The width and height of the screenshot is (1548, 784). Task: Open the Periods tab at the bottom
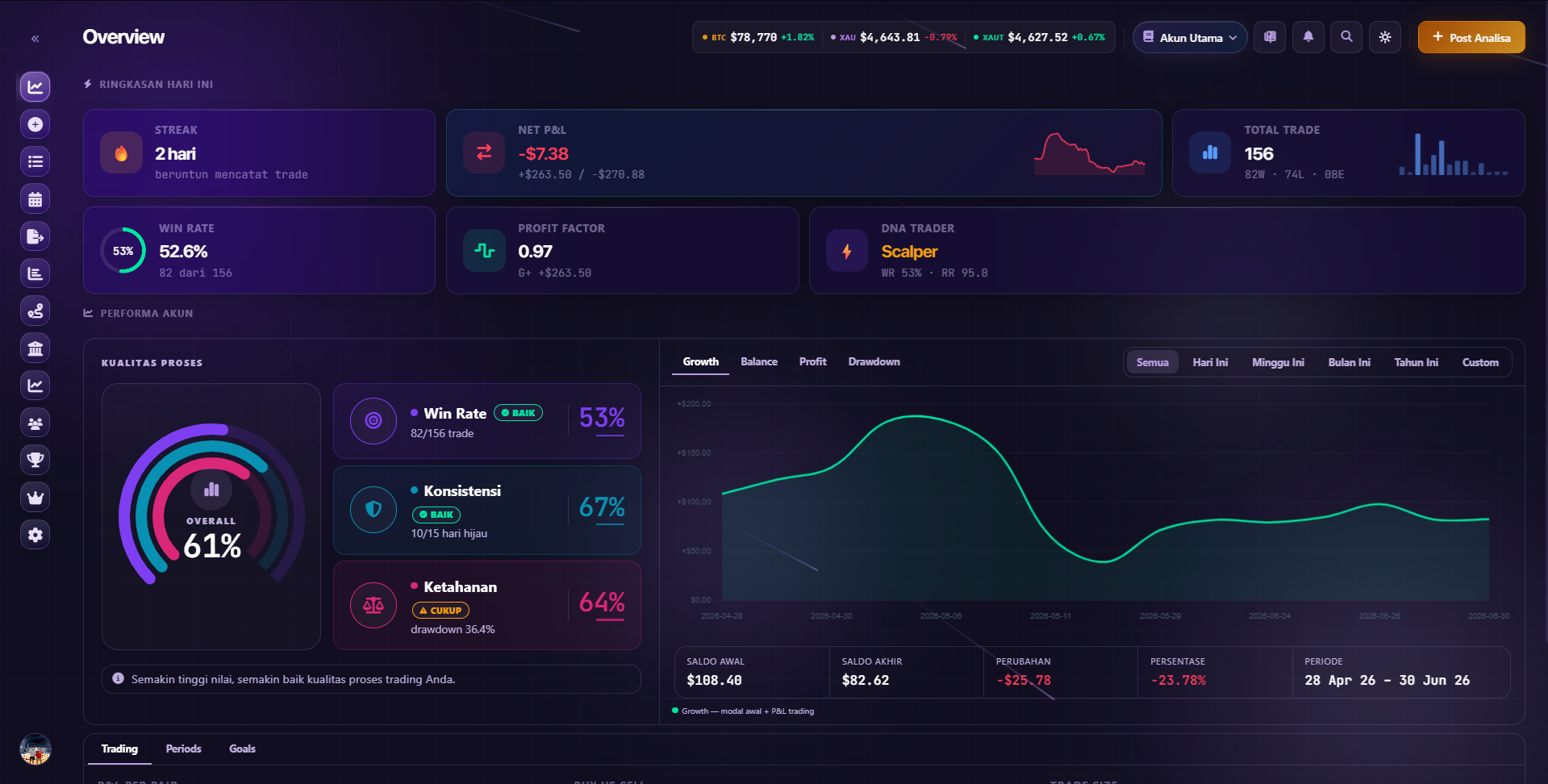184,749
